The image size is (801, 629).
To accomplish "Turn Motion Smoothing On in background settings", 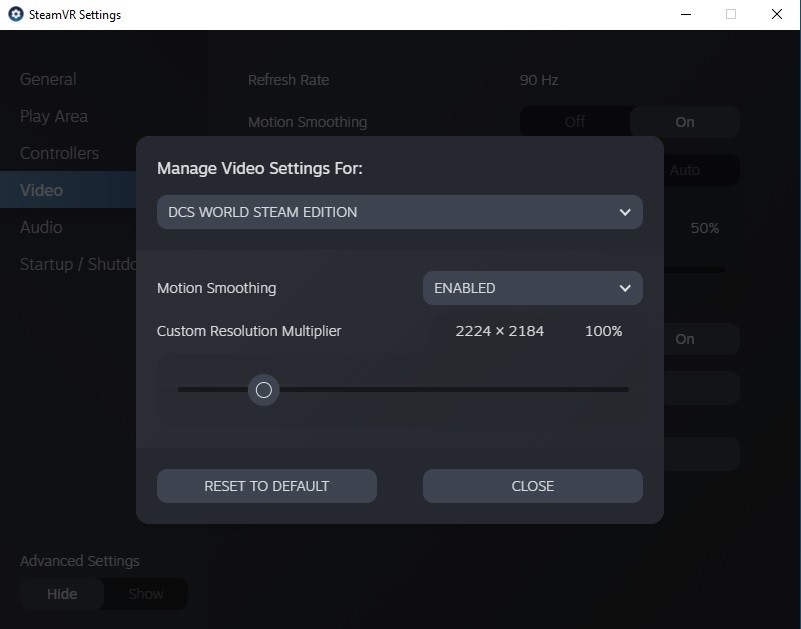I will click(x=685, y=122).
